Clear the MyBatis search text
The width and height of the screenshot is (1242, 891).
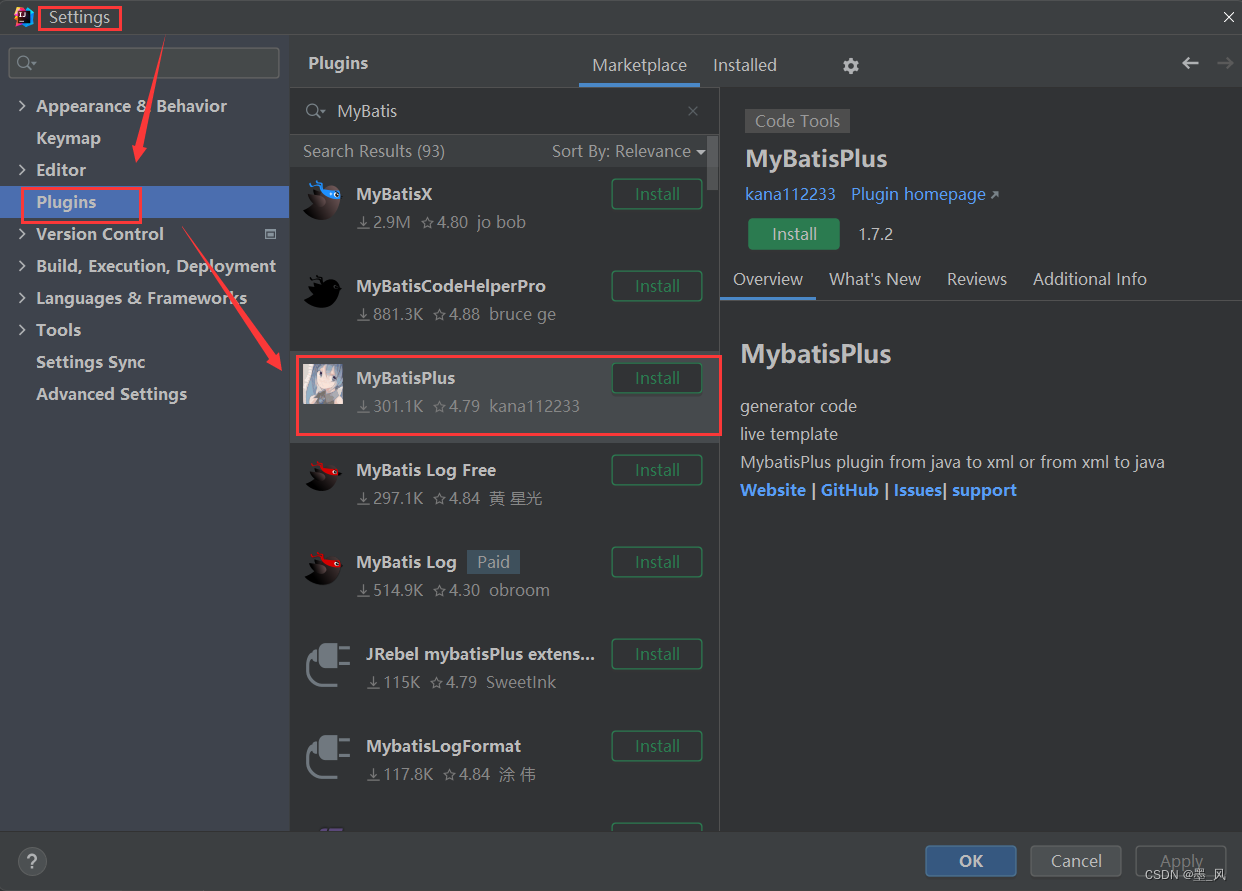pos(693,111)
